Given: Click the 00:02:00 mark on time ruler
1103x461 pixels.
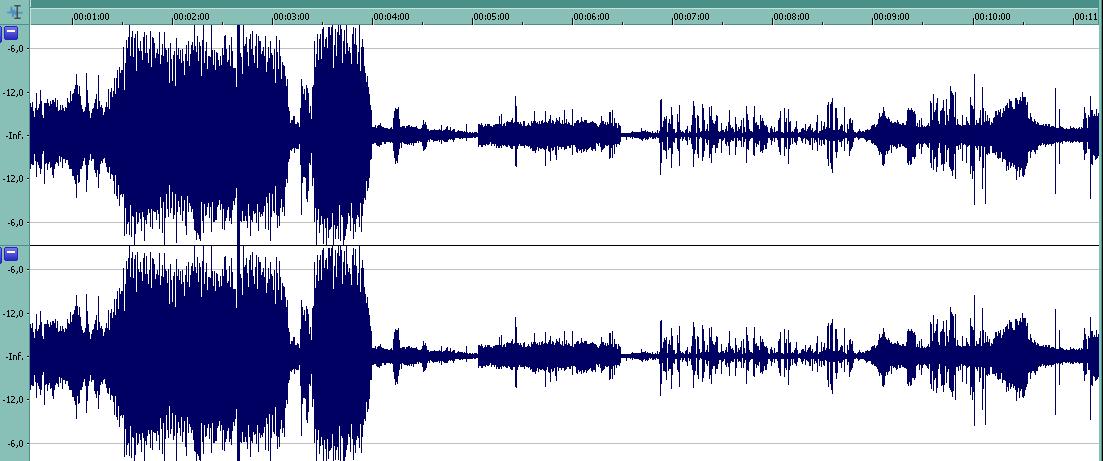Looking at the screenshot, I should coord(190,17).
